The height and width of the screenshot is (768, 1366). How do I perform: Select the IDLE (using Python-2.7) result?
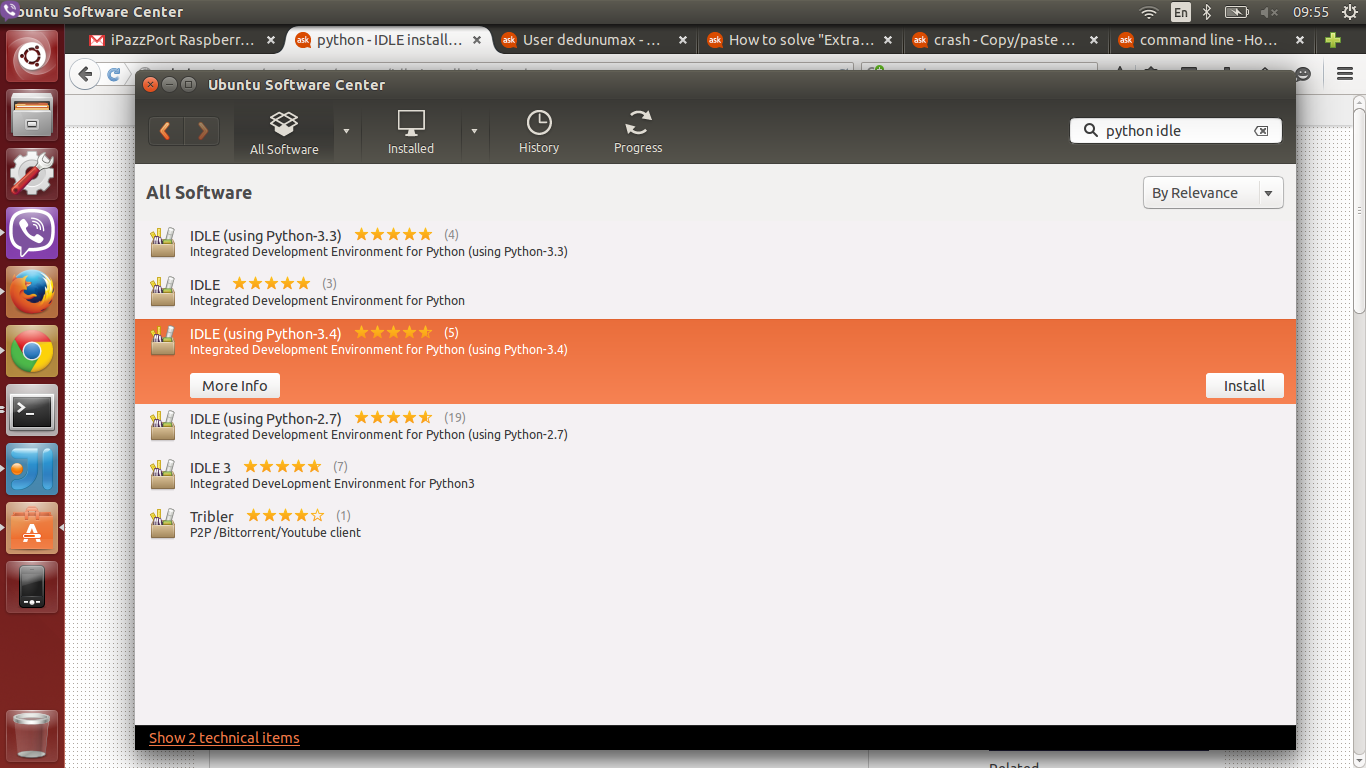[x=715, y=426]
